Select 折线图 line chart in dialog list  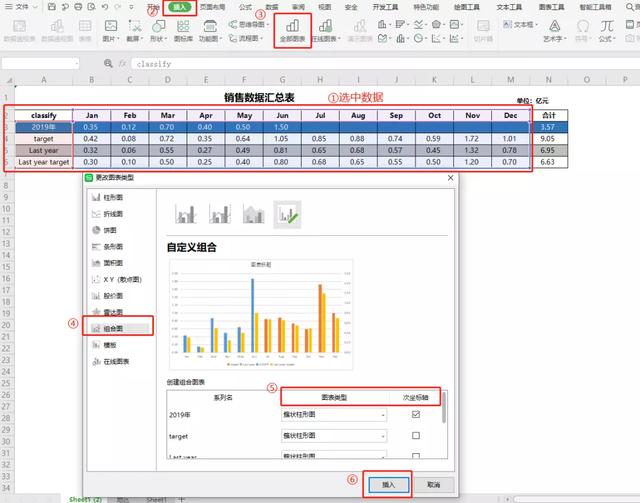pyautogui.click(x=108, y=214)
